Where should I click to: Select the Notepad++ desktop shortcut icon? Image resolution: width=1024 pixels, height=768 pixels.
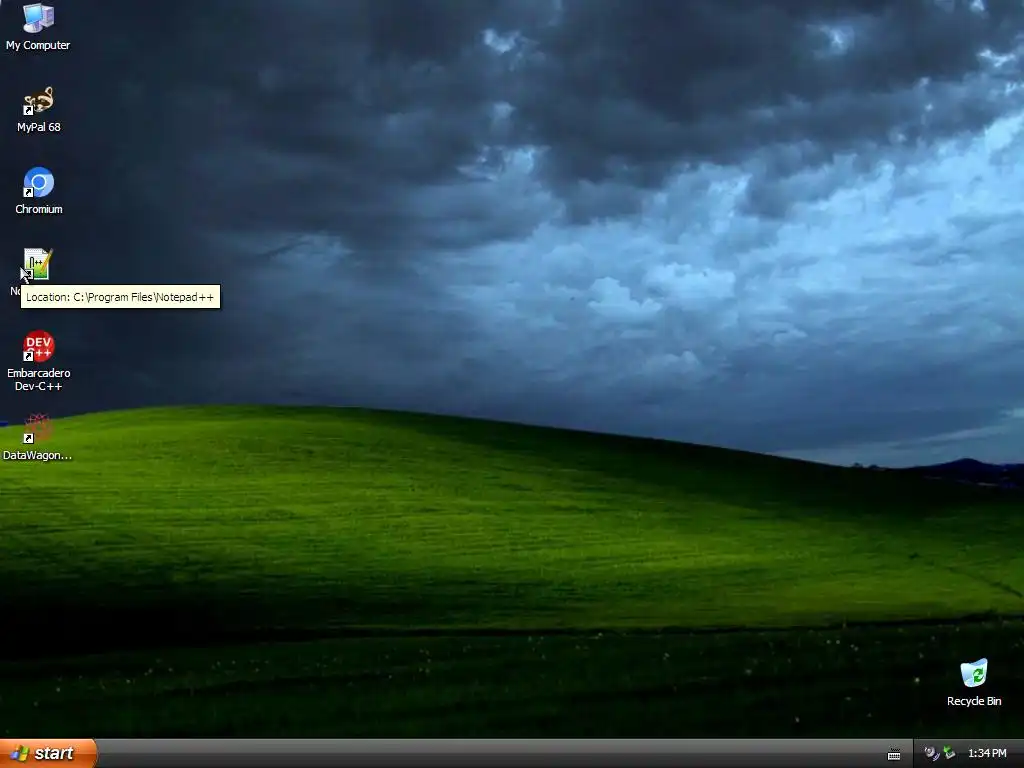pos(38,264)
